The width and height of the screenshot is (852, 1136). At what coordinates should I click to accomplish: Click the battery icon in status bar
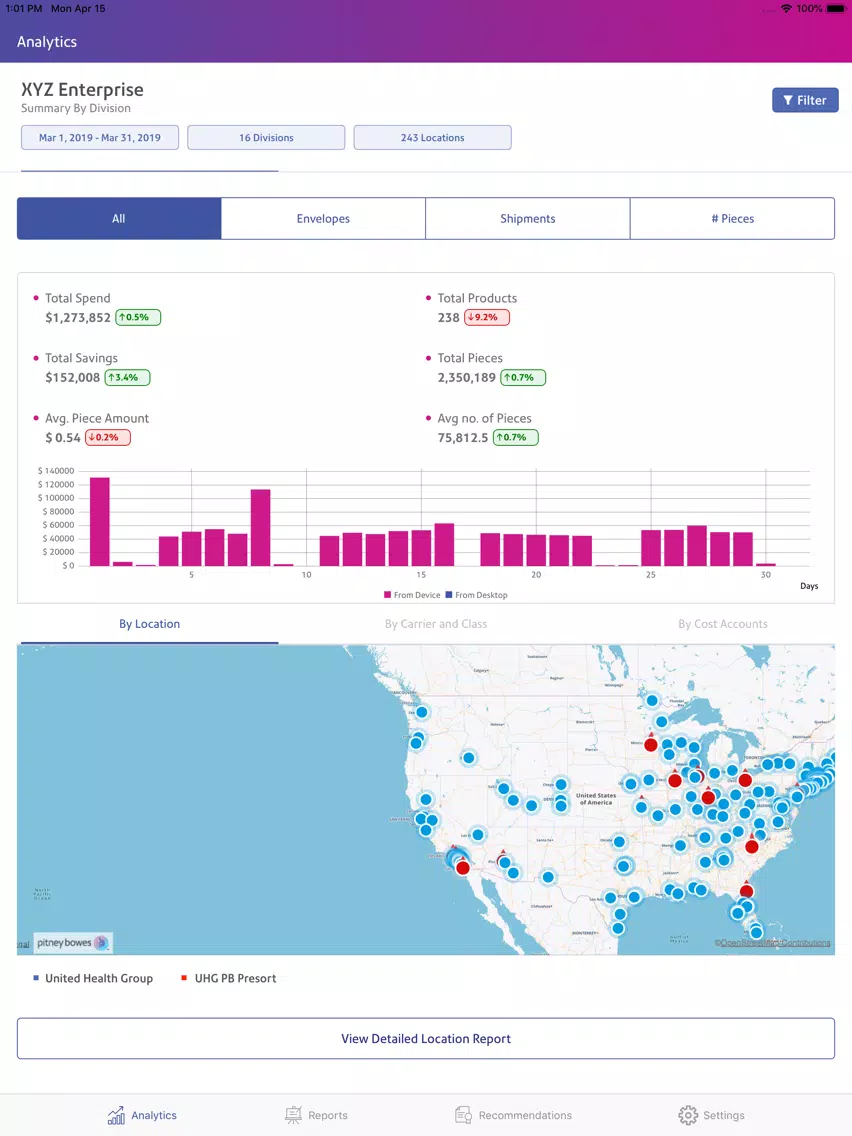(836, 9)
